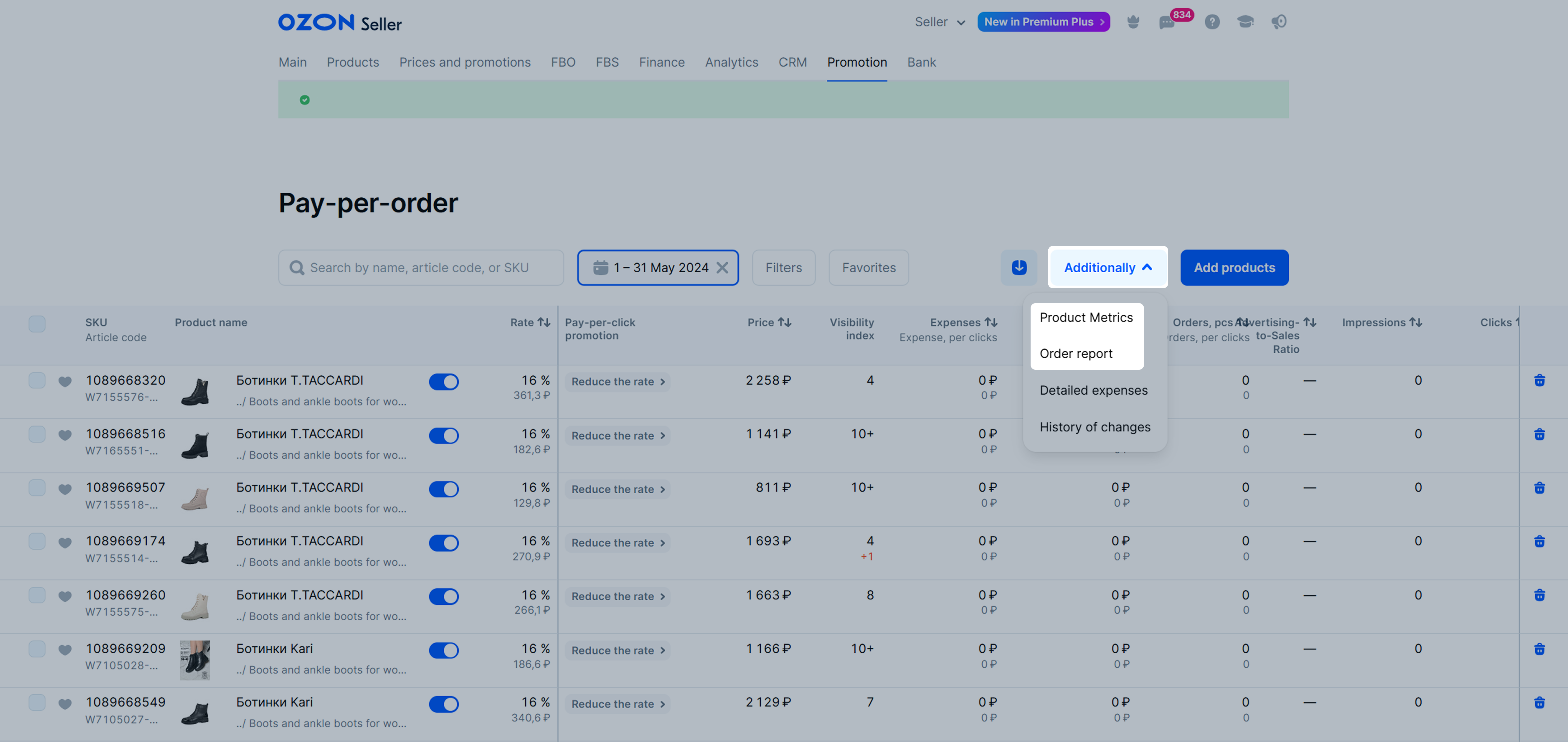1568x742 pixels.
Task: Delete product 1089669260 with trash icon
Action: 1539,595
